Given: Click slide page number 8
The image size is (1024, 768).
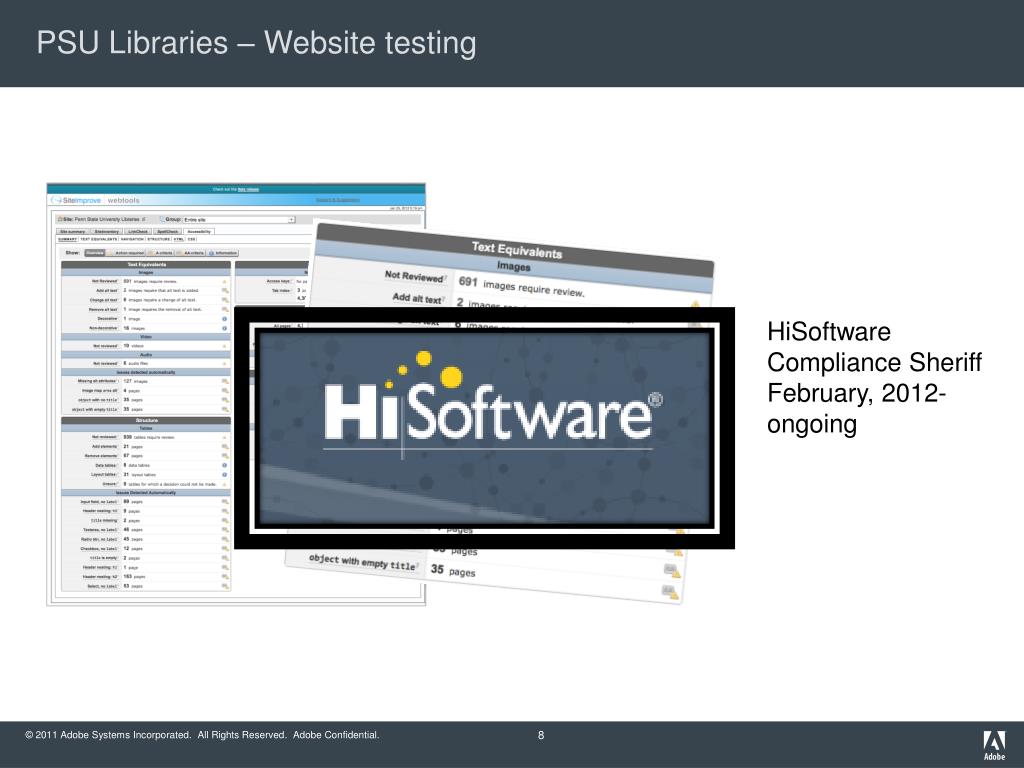Looking at the screenshot, I should click(541, 735).
